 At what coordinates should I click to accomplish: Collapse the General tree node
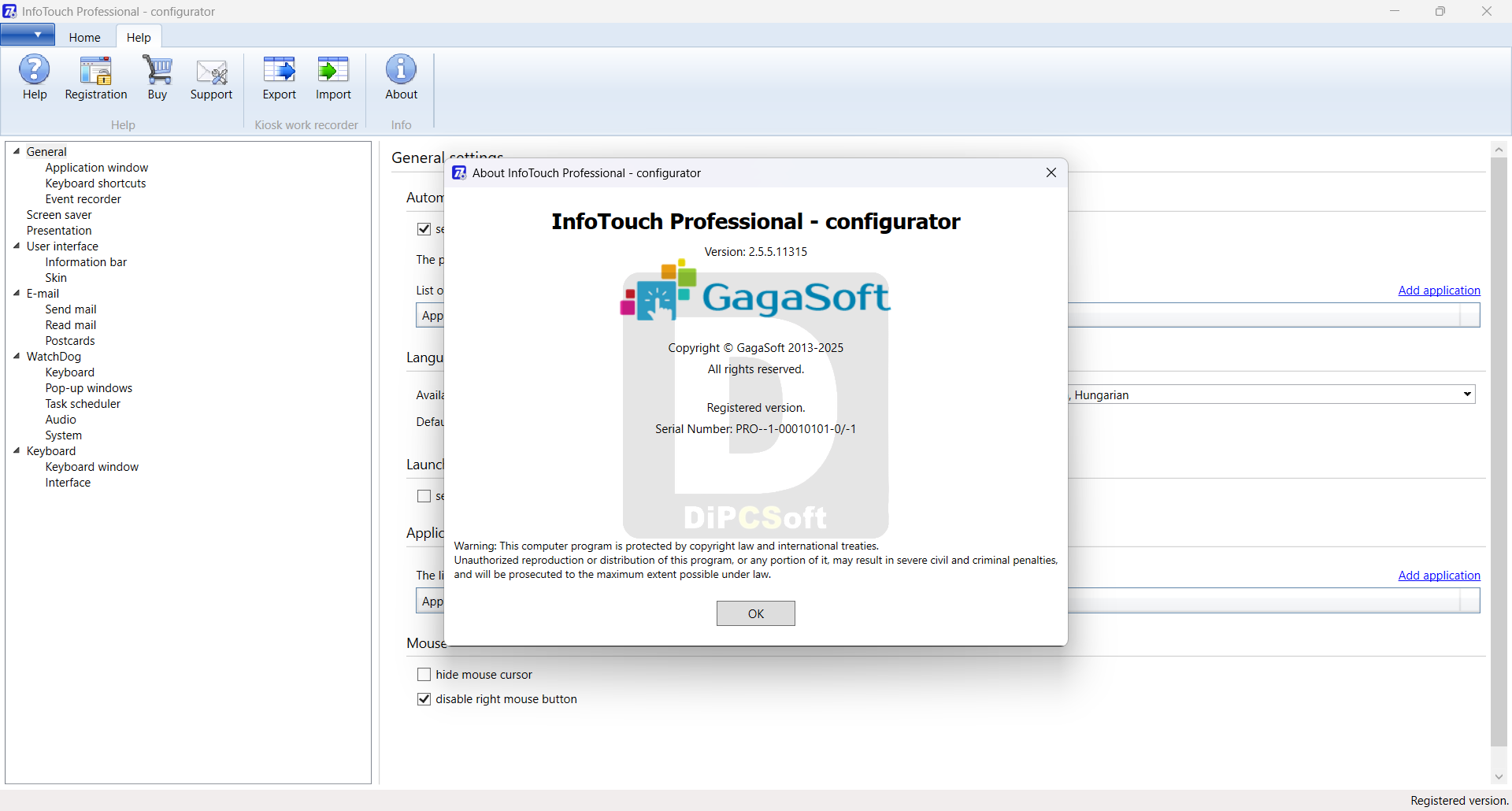pos(17,151)
